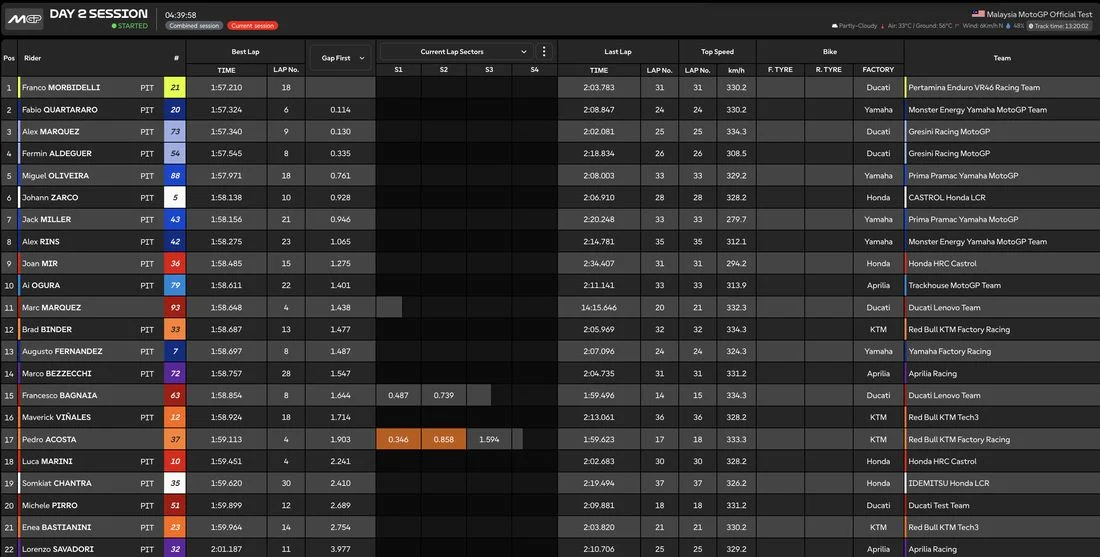Click the IDEMITSU Honda LCR team
1100x557 pixels.
click(948, 483)
